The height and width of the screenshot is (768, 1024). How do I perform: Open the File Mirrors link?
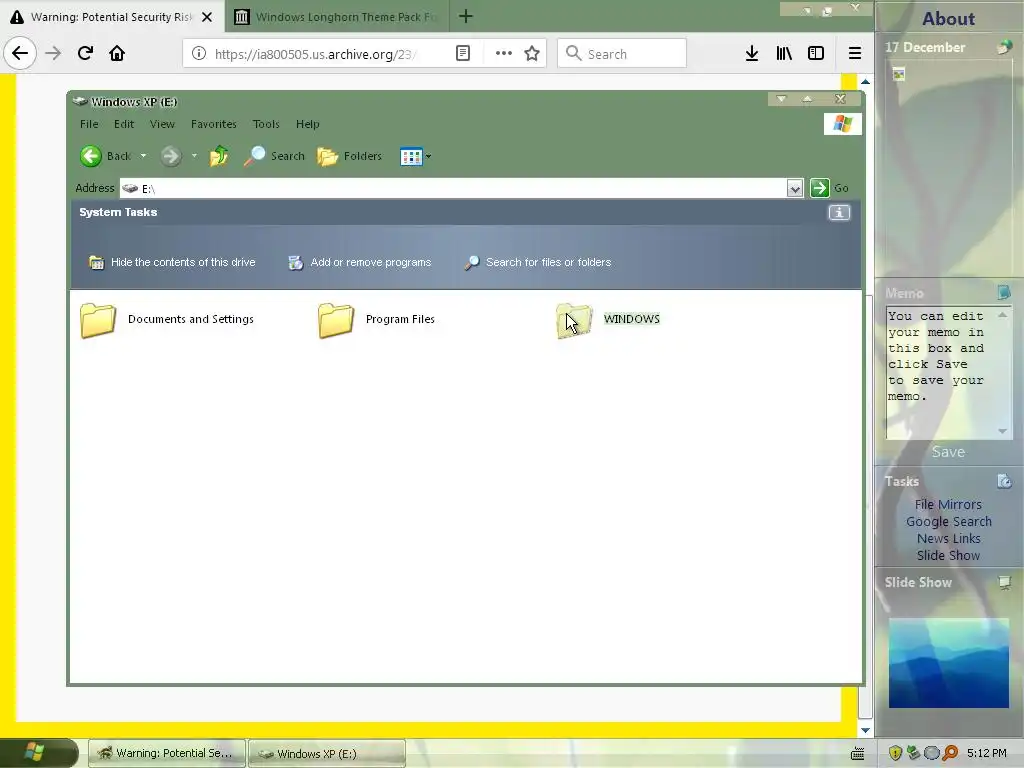(948, 505)
